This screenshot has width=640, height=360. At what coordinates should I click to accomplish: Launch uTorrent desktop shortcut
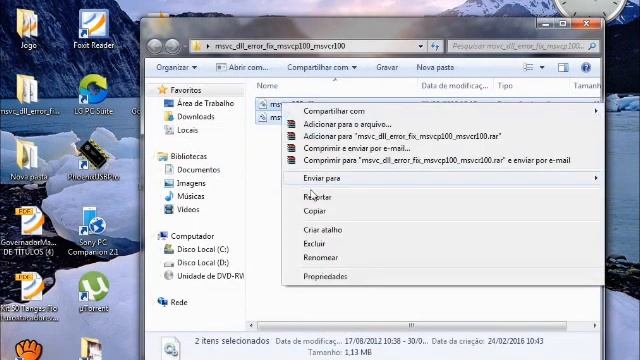pyautogui.click(x=93, y=292)
